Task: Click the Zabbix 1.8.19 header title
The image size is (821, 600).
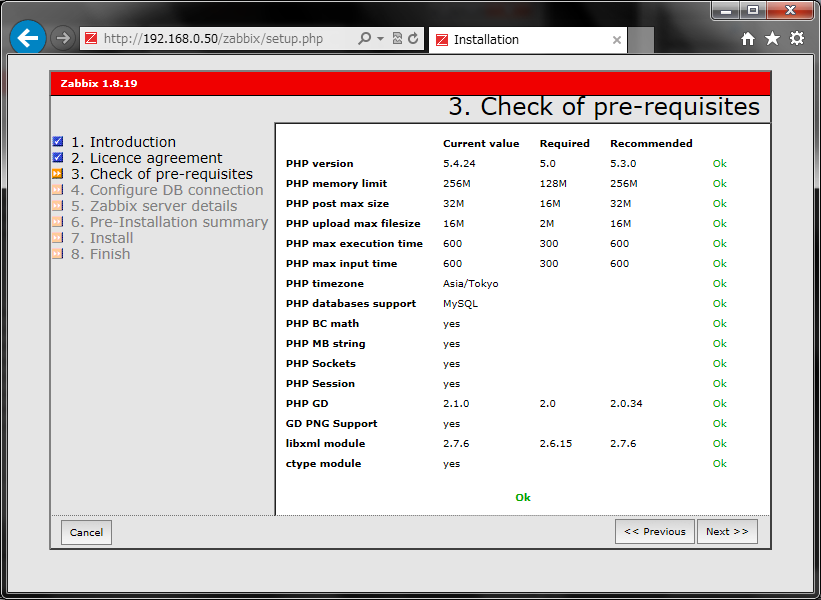Action: 99,83
